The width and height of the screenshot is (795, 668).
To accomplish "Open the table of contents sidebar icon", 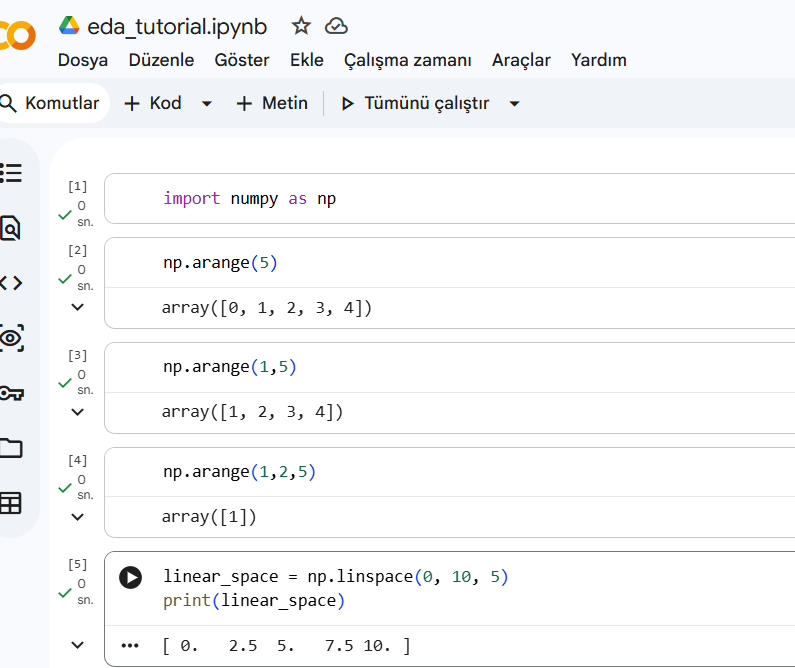I will point(11,173).
